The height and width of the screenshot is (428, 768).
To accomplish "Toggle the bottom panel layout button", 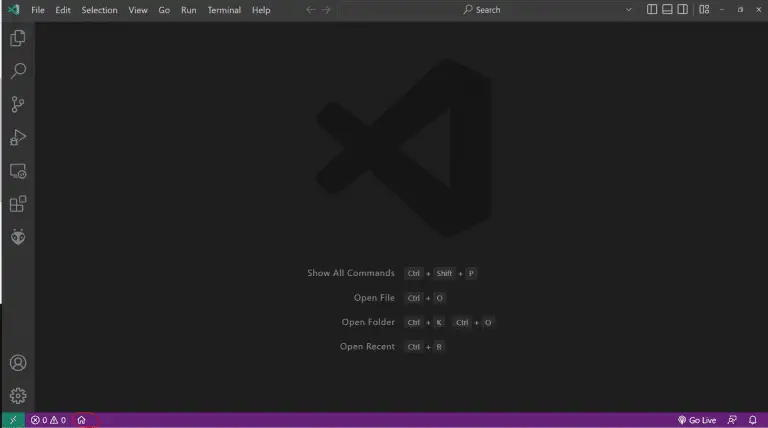I will tap(667, 10).
